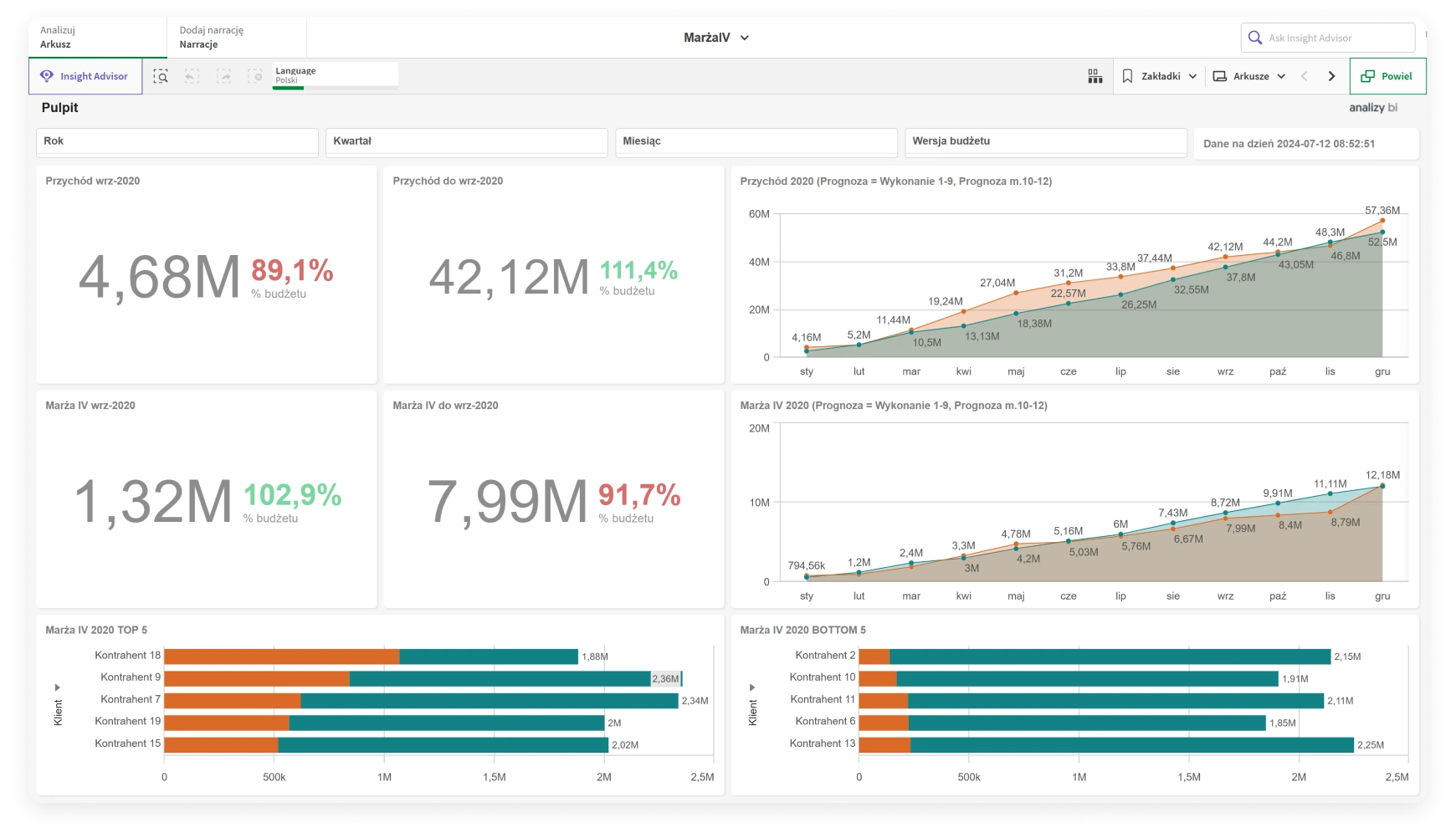Go to the previous sheet arrow
This screenshot has width=1456, height=833.
(1304, 76)
